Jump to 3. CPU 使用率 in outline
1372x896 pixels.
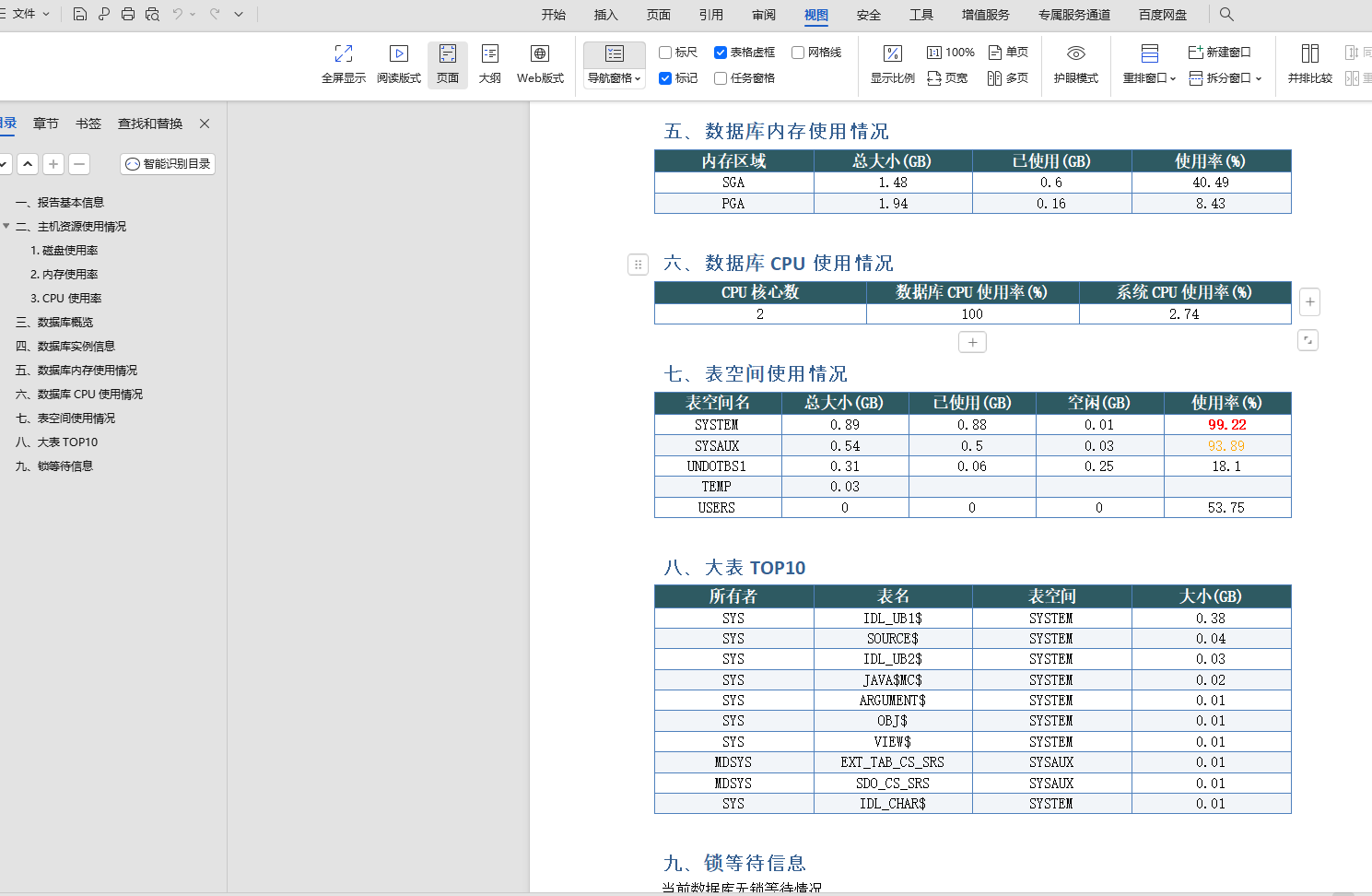click(x=66, y=299)
